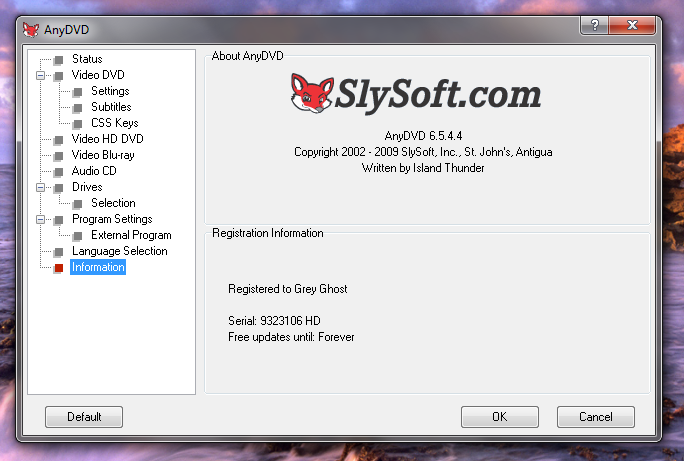
Task: Select the highlighted Information entry
Action: tap(98, 267)
